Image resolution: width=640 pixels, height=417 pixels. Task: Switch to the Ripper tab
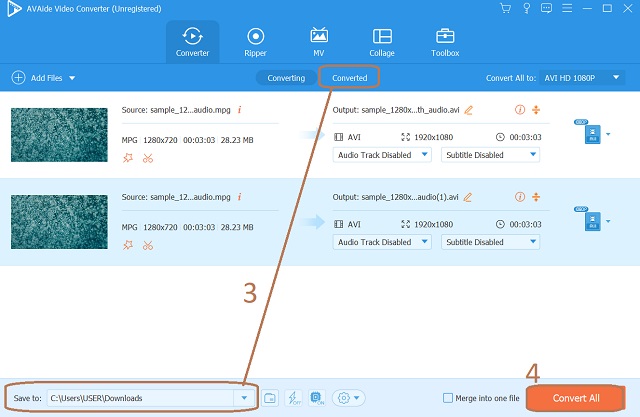256,42
